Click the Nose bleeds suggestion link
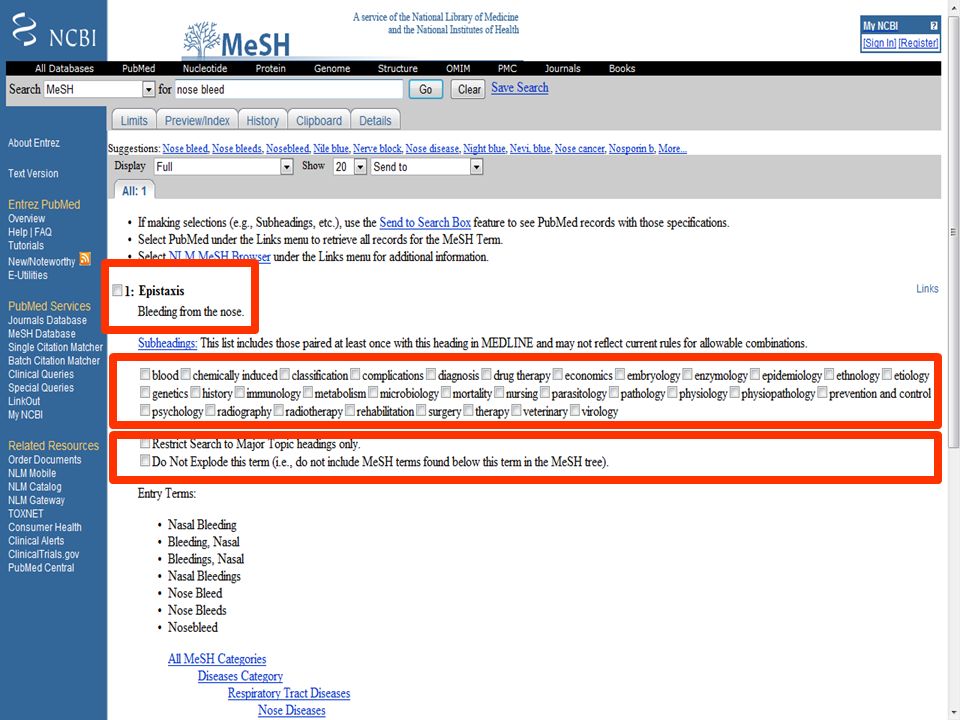960x720 pixels. [237, 148]
